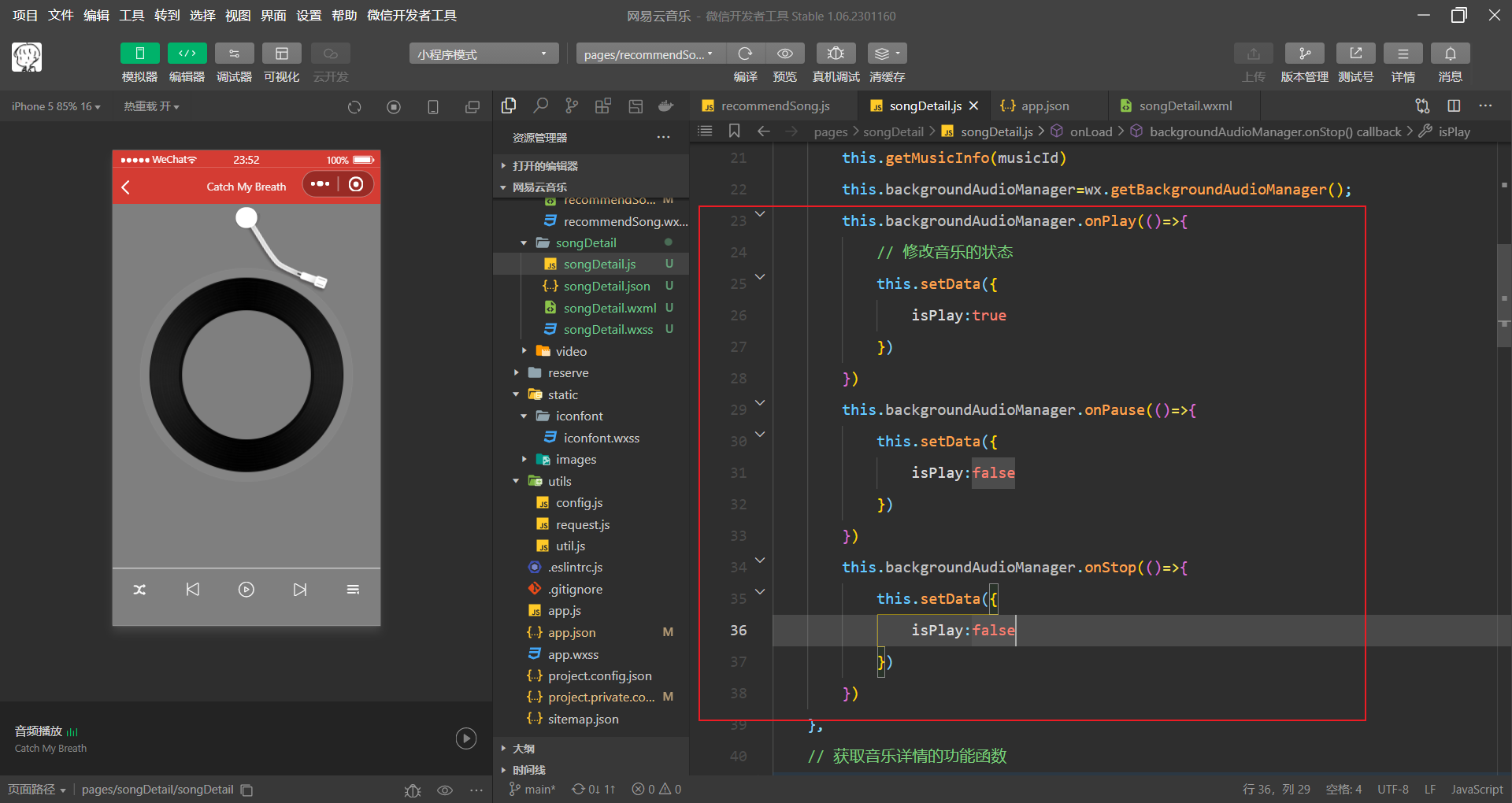Viewport: 1512px width, 803px height.
Task: Open pages/recommendSo... compile mode dropdown
Action: coord(650,54)
